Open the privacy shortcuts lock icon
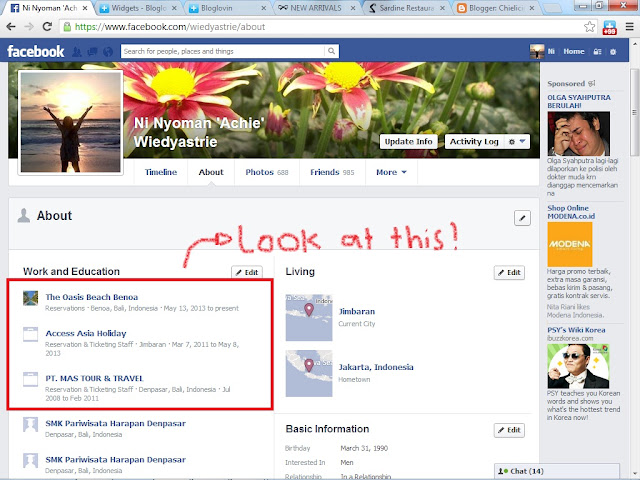Image resolution: width=640 pixels, height=480 pixels. [x=597, y=52]
